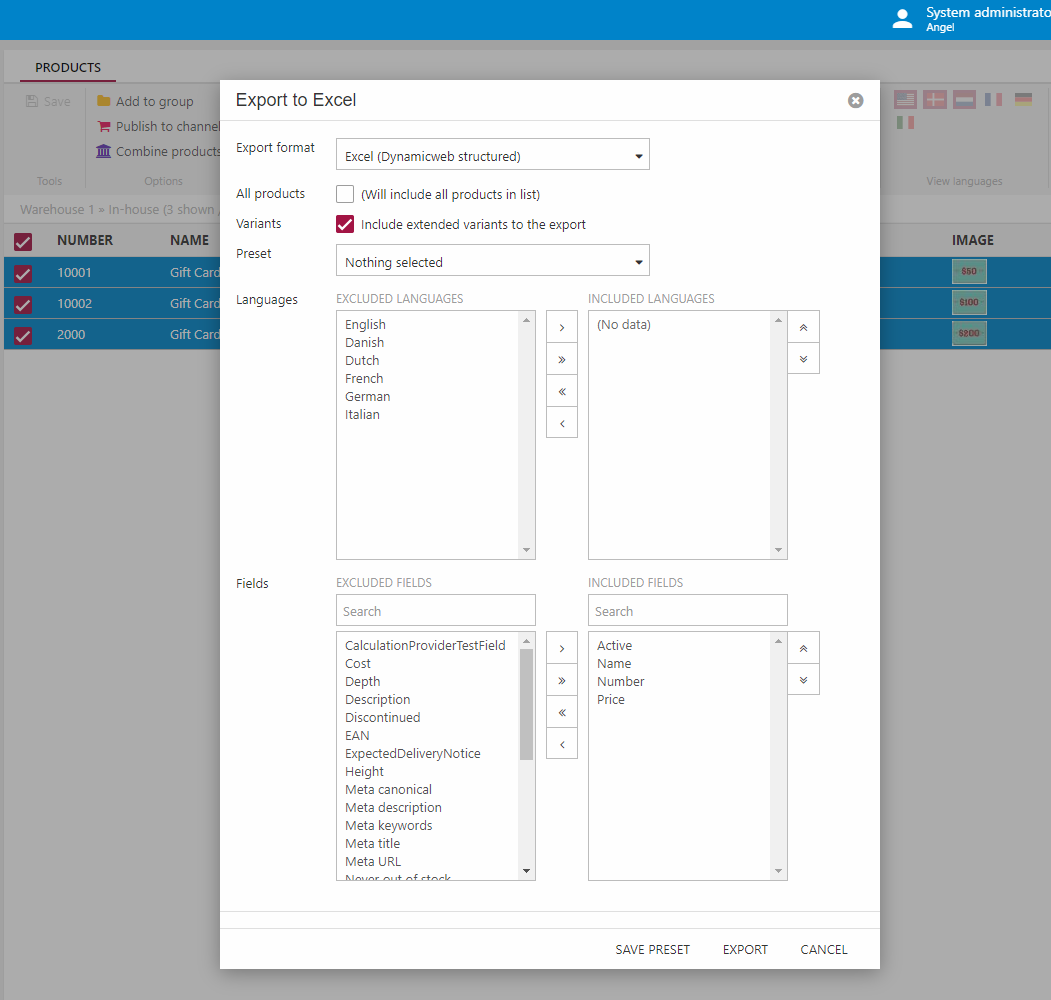
Task: Uncheck Include extended variants checkbox
Action: tap(345, 224)
